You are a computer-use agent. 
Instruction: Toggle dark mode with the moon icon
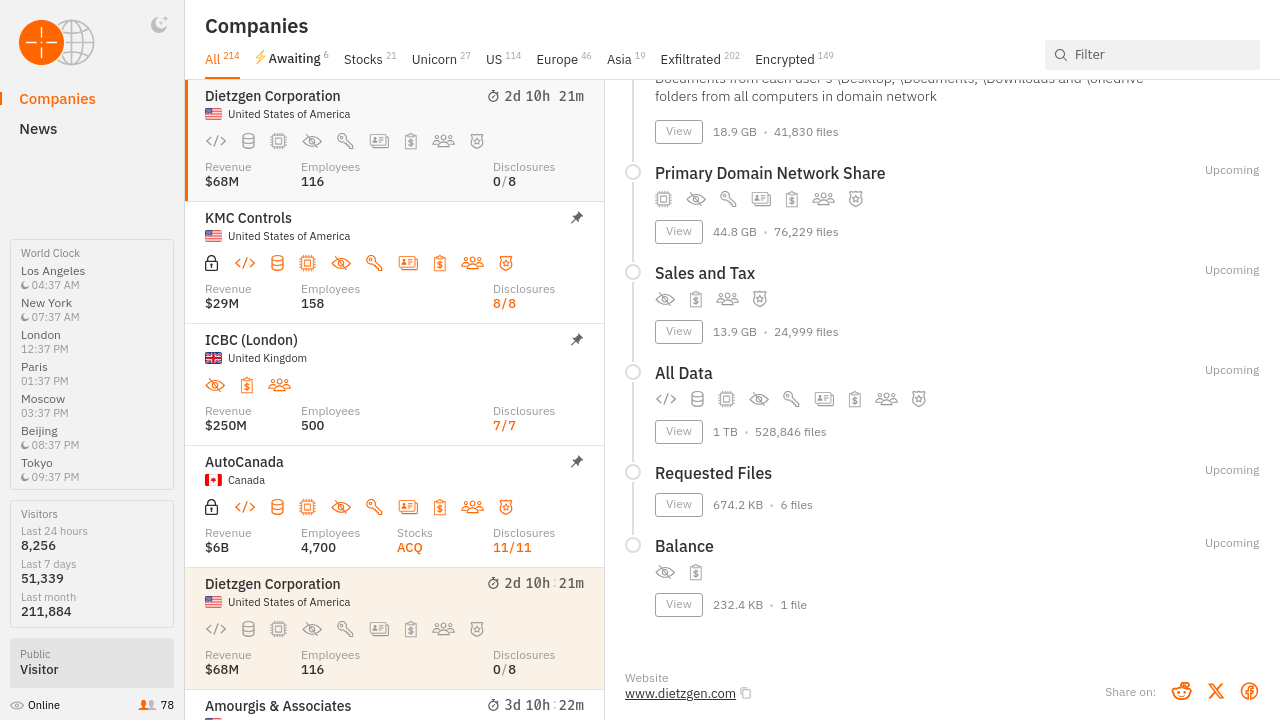[159, 25]
